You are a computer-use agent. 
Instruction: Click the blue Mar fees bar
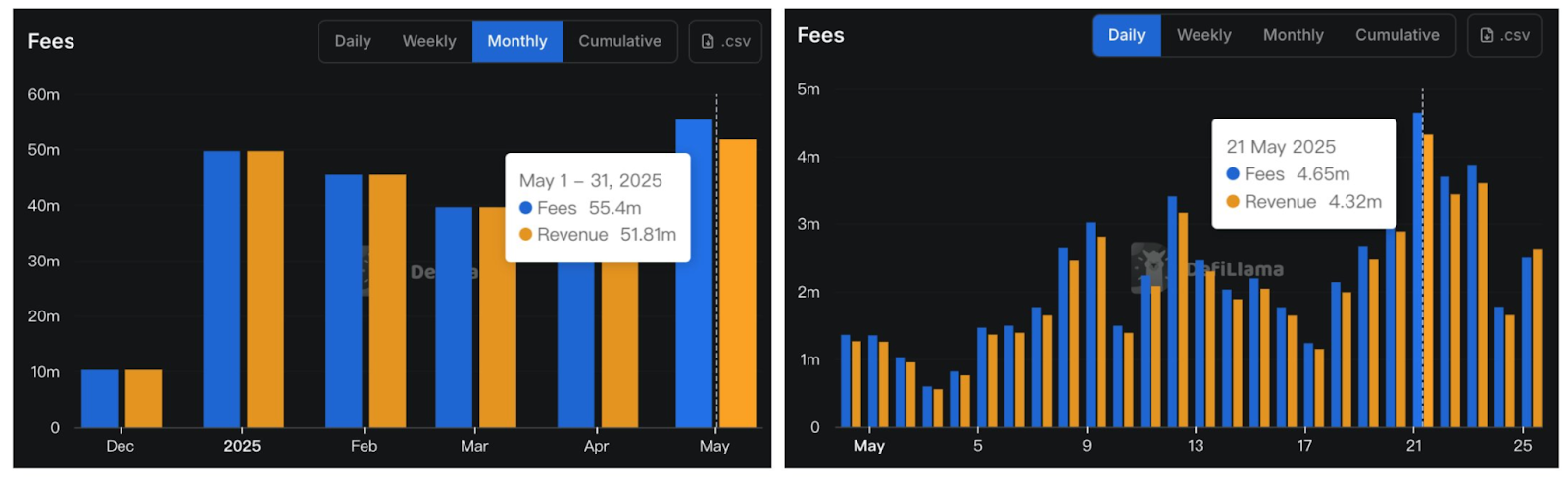pos(454,317)
